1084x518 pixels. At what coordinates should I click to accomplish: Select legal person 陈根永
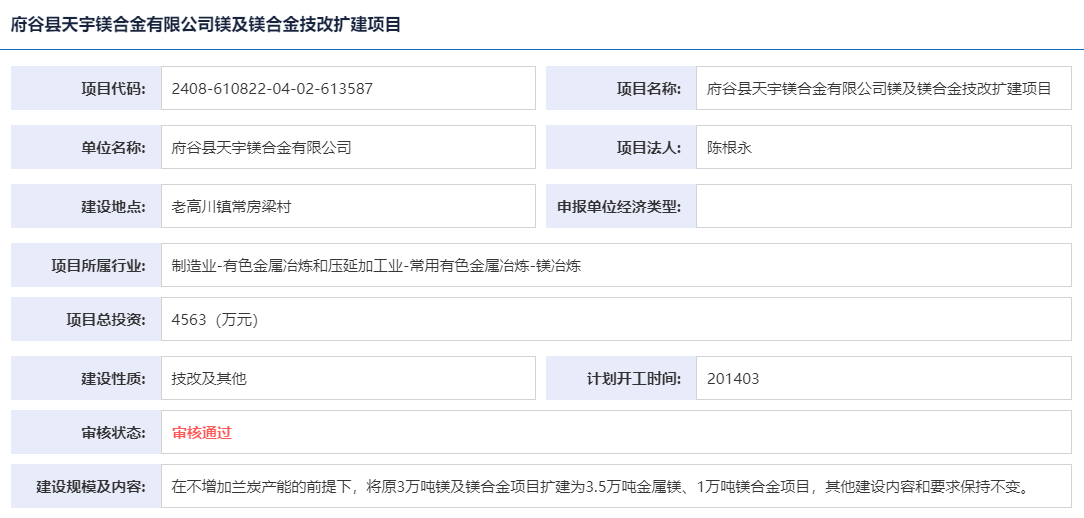(729, 147)
